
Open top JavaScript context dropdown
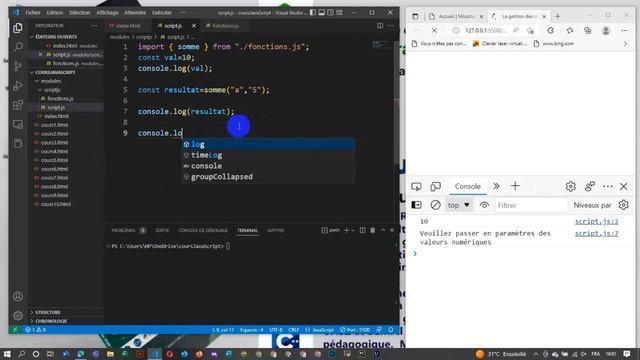point(459,205)
